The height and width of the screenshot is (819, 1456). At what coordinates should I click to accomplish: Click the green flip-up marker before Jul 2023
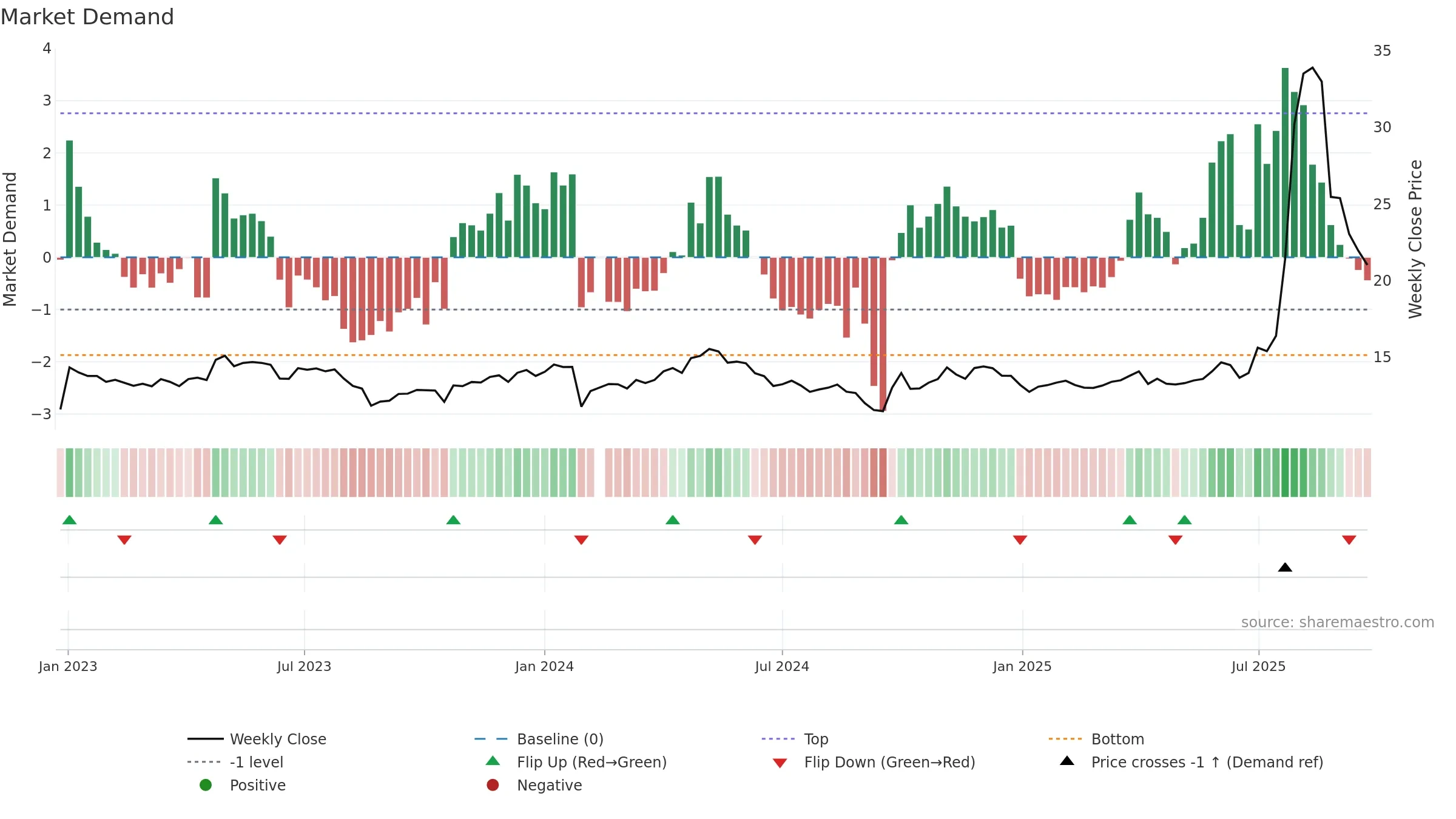coord(216,520)
